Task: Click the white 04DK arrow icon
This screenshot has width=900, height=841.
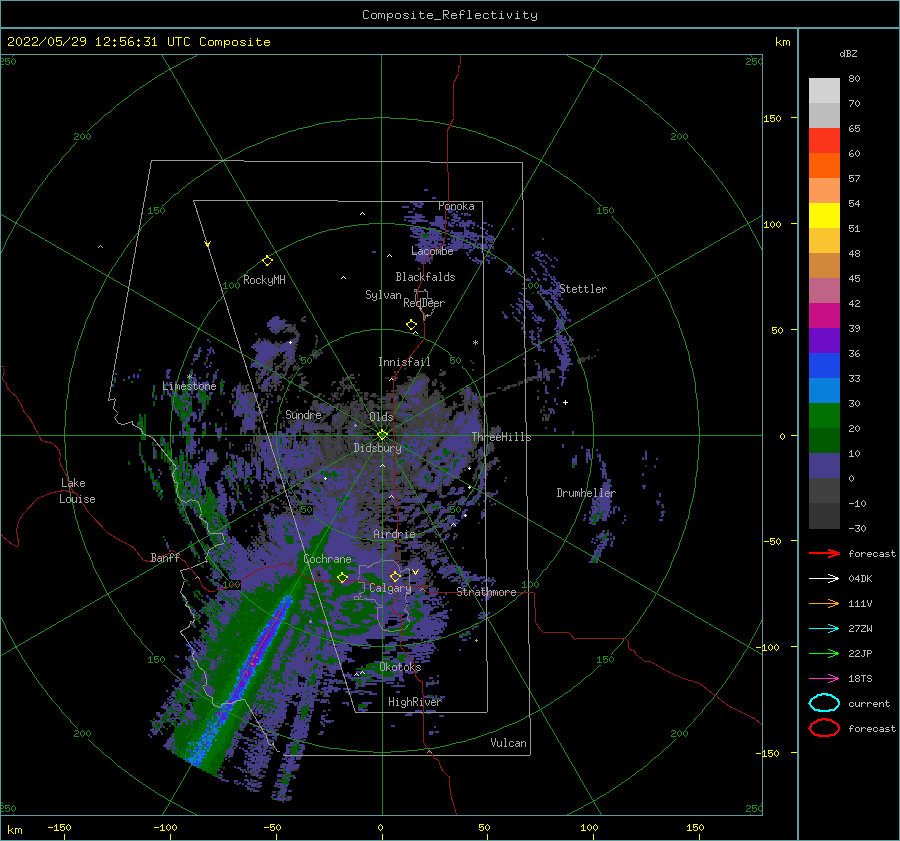Action: [824, 578]
